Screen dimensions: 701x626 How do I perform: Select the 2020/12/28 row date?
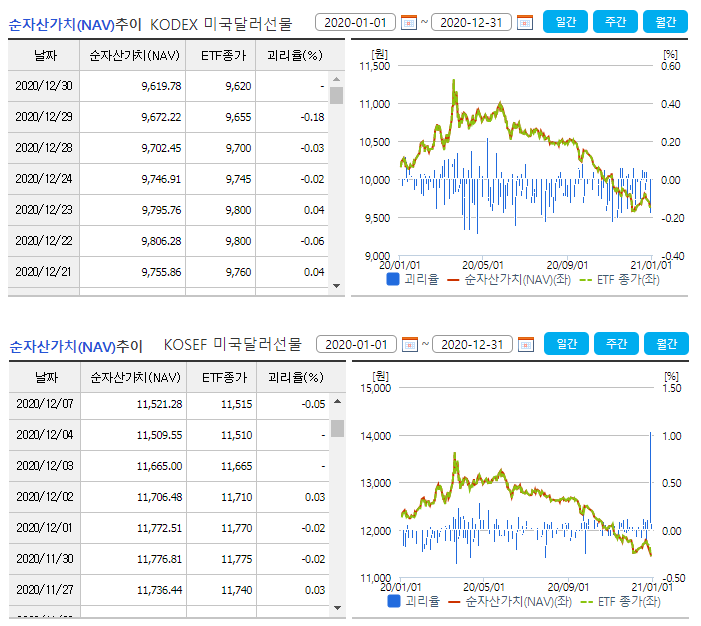44,148
